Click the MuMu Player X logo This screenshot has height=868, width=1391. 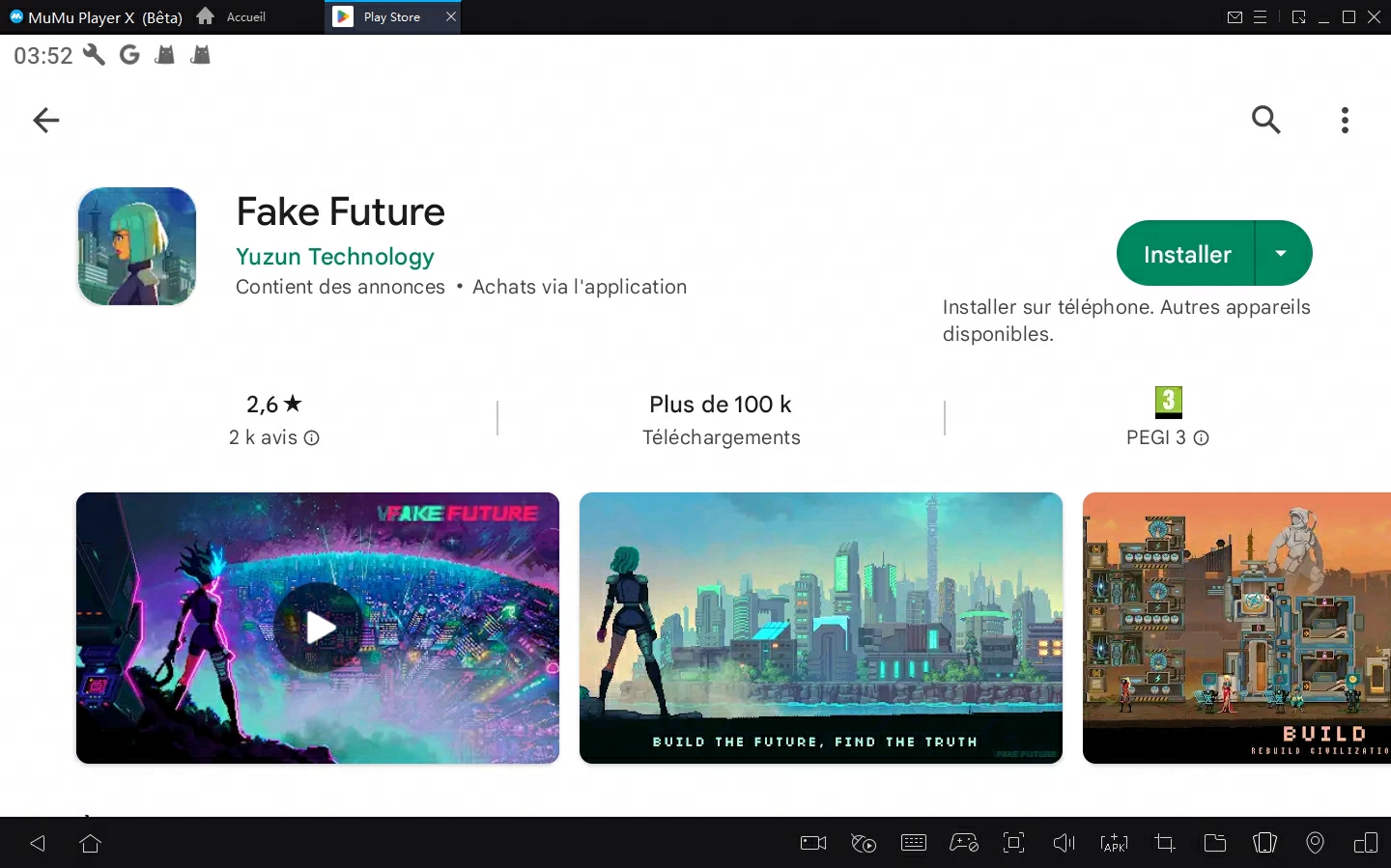(x=16, y=16)
